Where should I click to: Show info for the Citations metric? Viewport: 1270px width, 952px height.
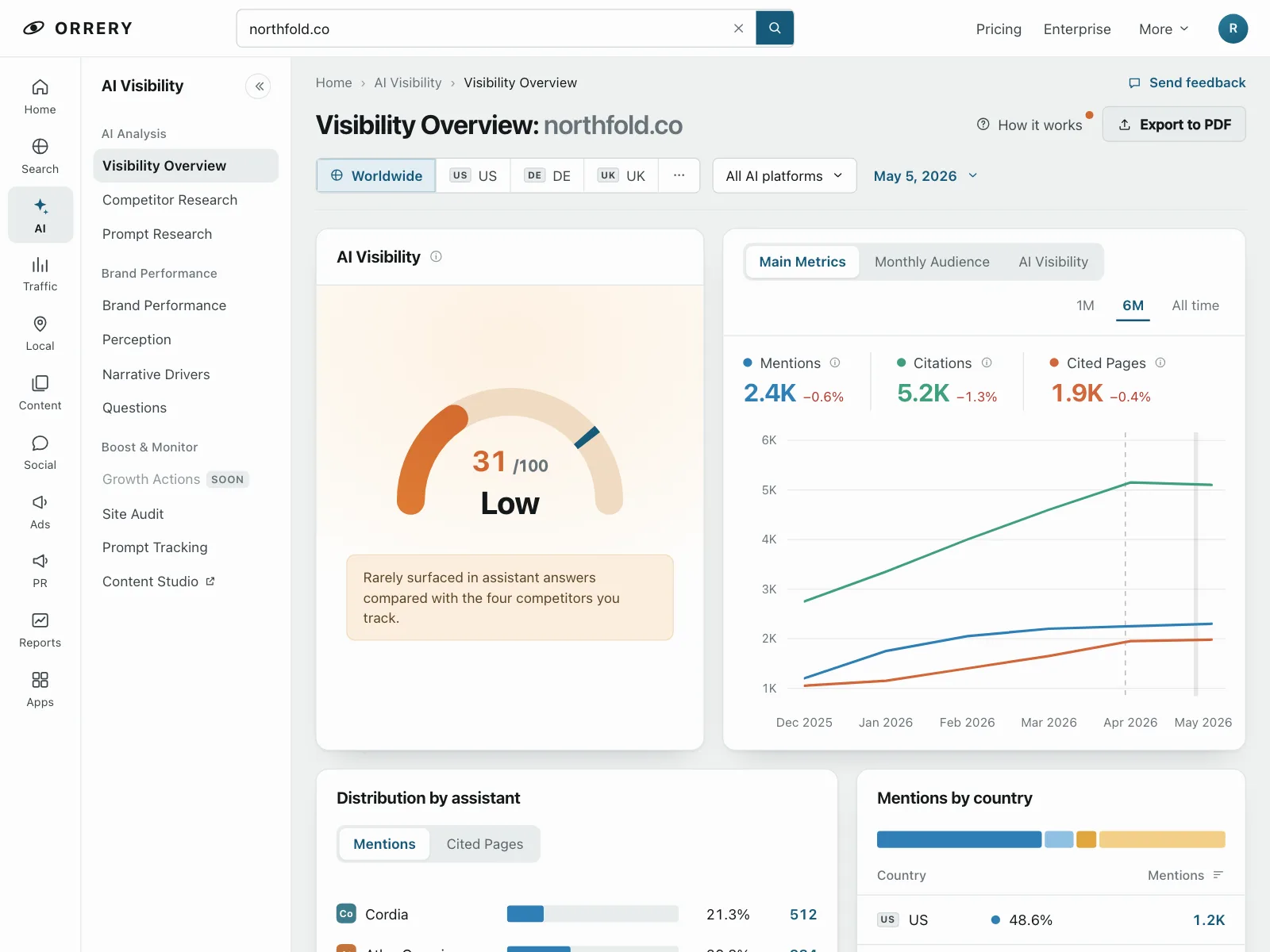pos(987,363)
